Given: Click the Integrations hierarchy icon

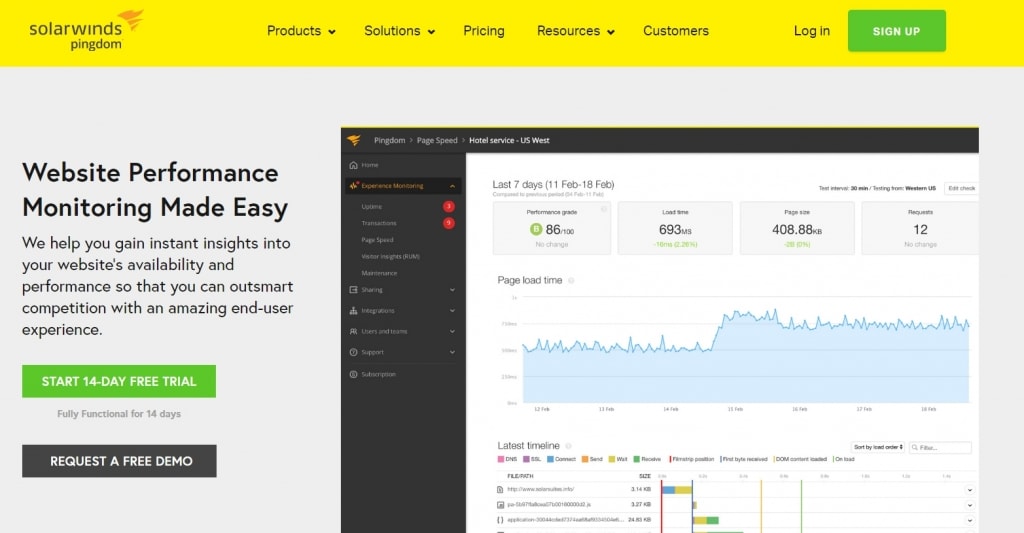Looking at the screenshot, I should pyautogui.click(x=353, y=310).
